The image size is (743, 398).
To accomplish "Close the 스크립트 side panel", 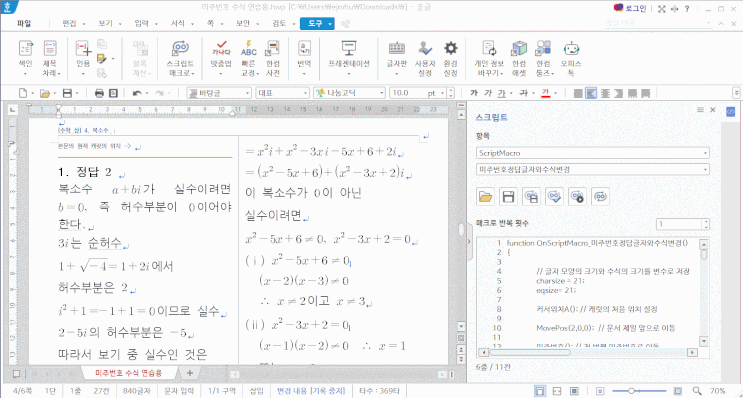I will click(712, 109).
